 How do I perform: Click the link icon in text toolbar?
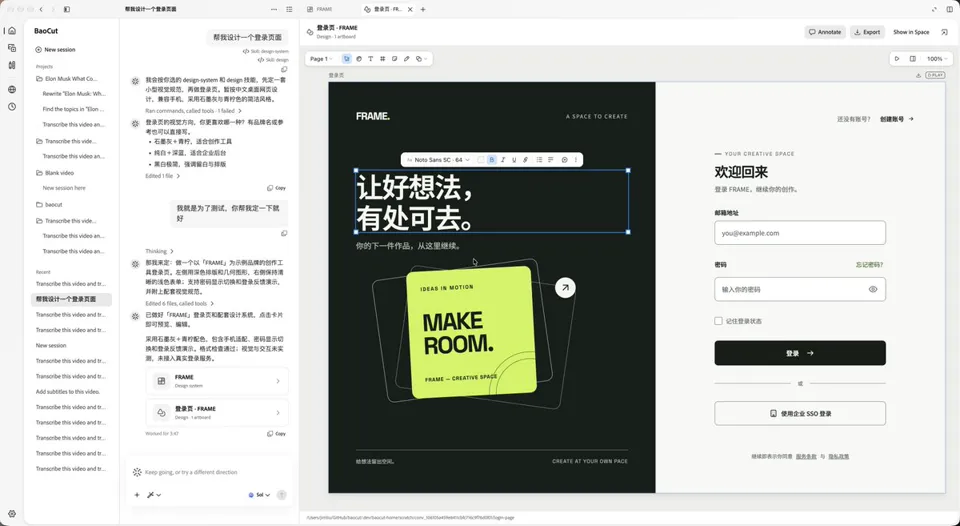coord(525,160)
